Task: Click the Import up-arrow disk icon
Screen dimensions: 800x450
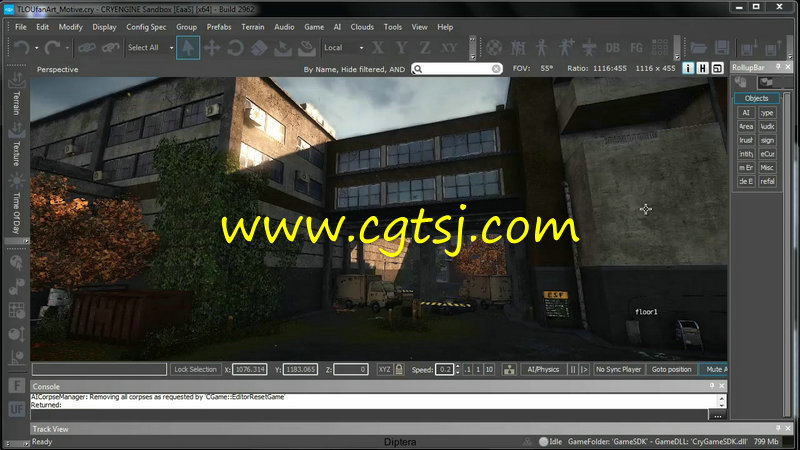Action: pos(773,48)
